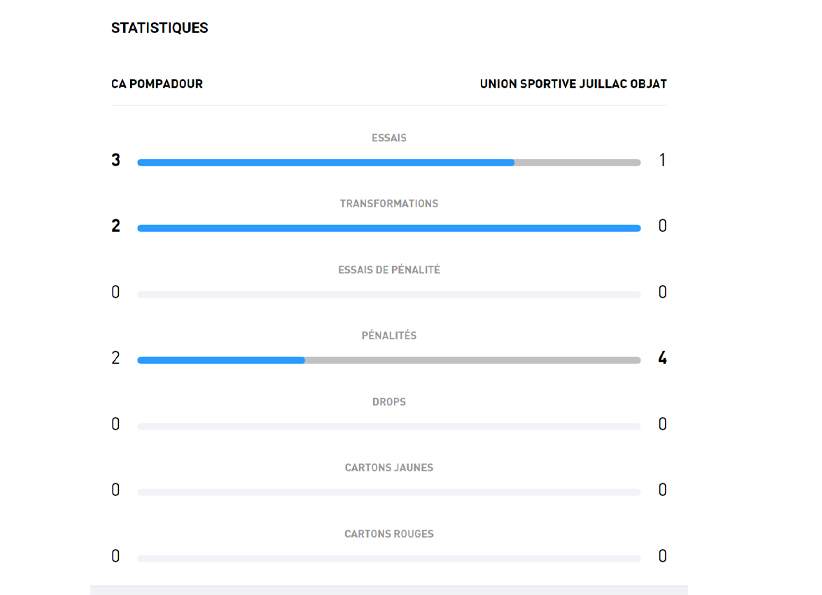Click the Cartons Jaunes progress bar
Screen dimensions: 822x595
pos(388,492)
